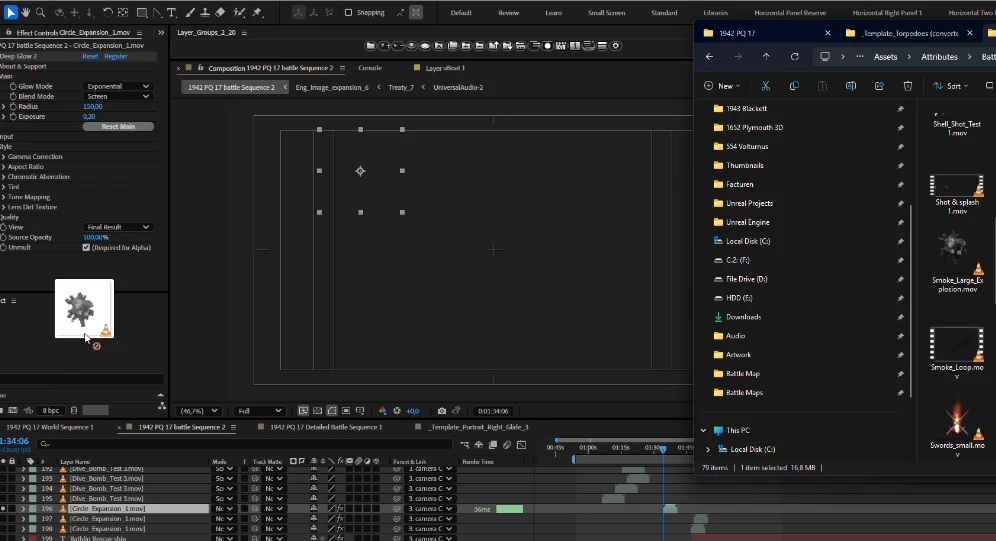Toggle the Snapping checkbox
996x541 pixels.
[x=348, y=13]
